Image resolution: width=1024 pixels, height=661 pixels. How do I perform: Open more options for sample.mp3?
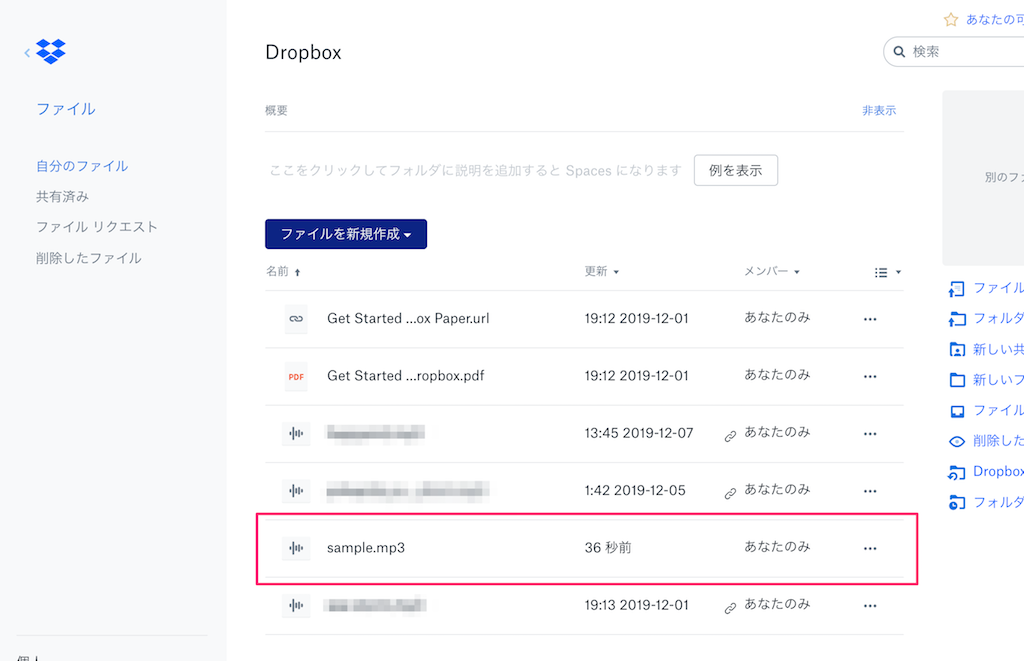(x=870, y=549)
